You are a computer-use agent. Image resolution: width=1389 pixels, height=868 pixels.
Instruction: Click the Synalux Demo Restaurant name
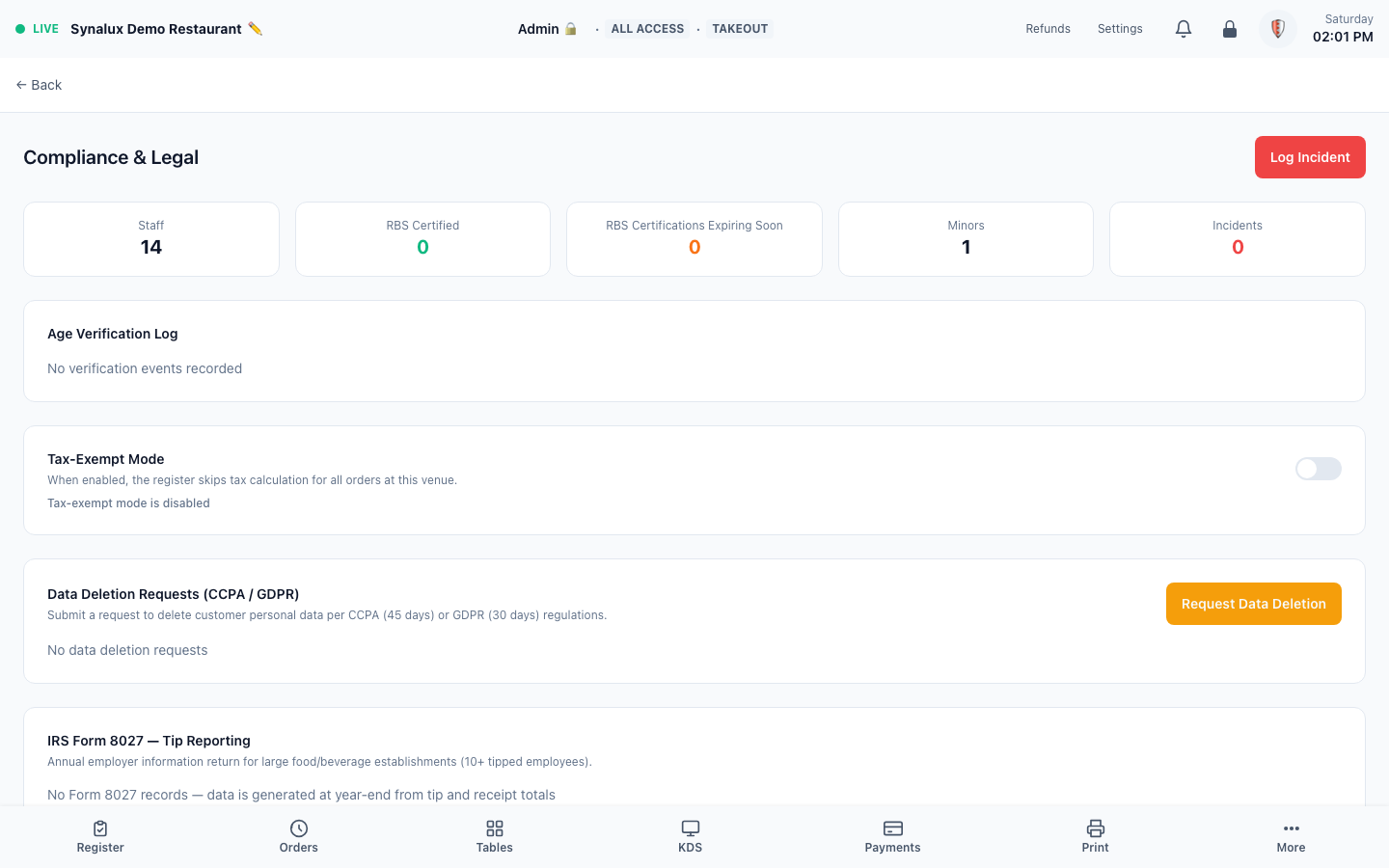[x=156, y=29]
